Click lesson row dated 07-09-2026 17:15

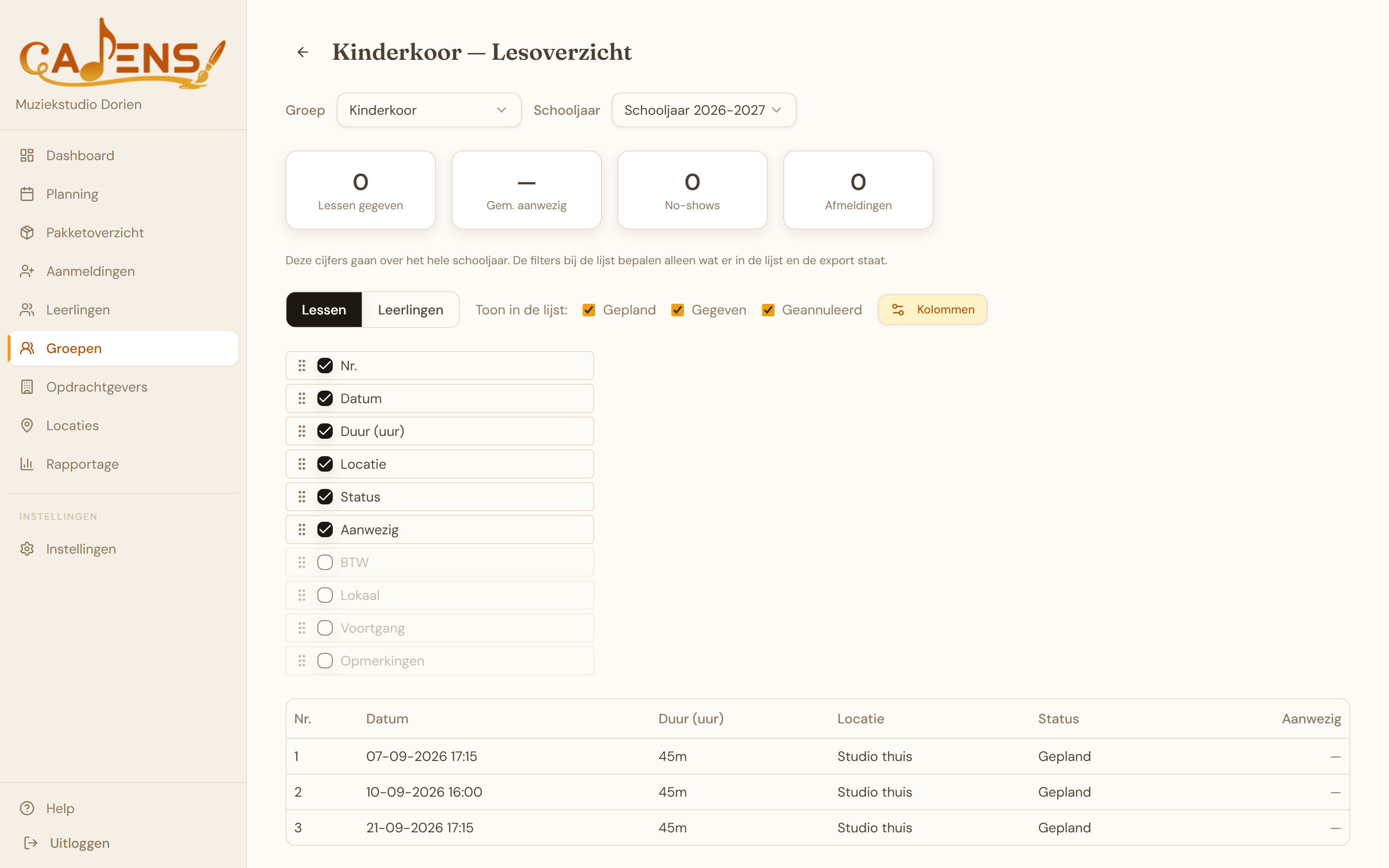tap(817, 756)
